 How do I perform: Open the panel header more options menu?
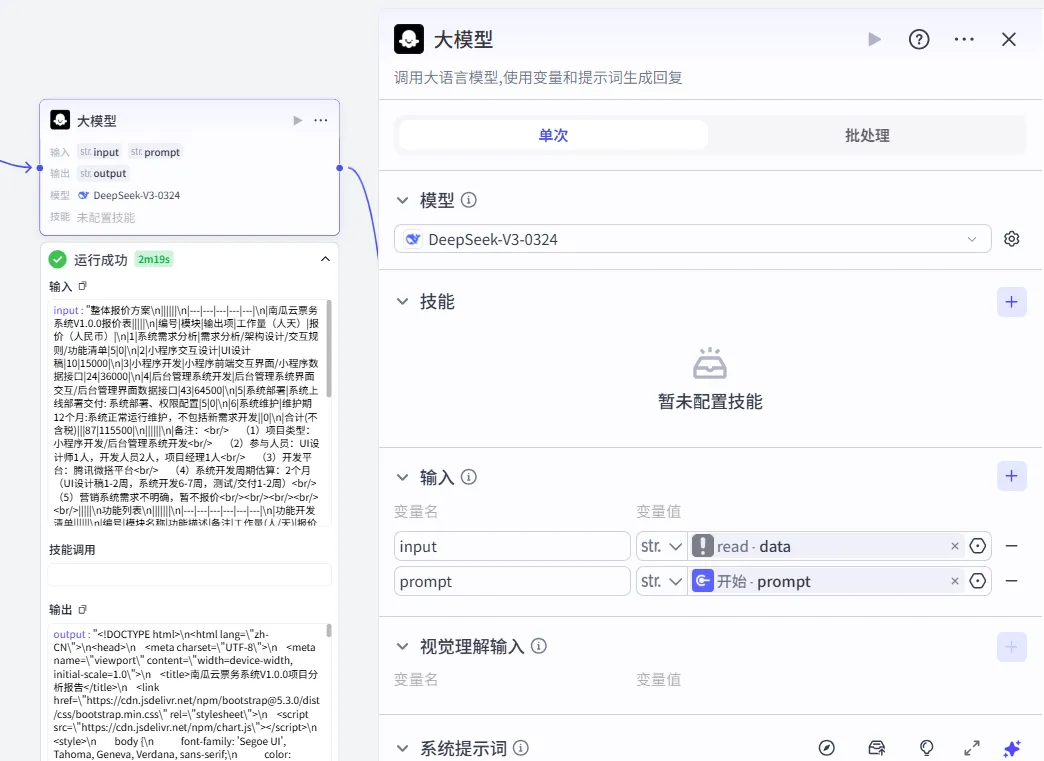point(964,39)
